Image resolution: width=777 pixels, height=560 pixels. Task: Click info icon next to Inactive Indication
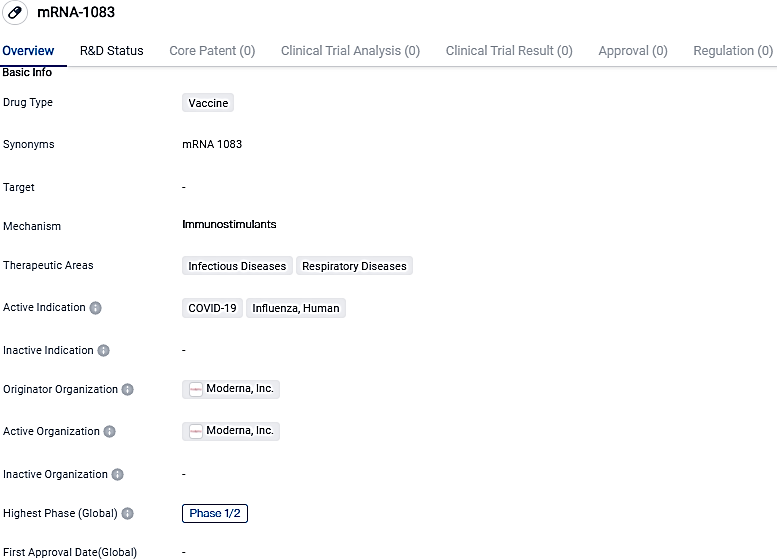click(104, 351)
